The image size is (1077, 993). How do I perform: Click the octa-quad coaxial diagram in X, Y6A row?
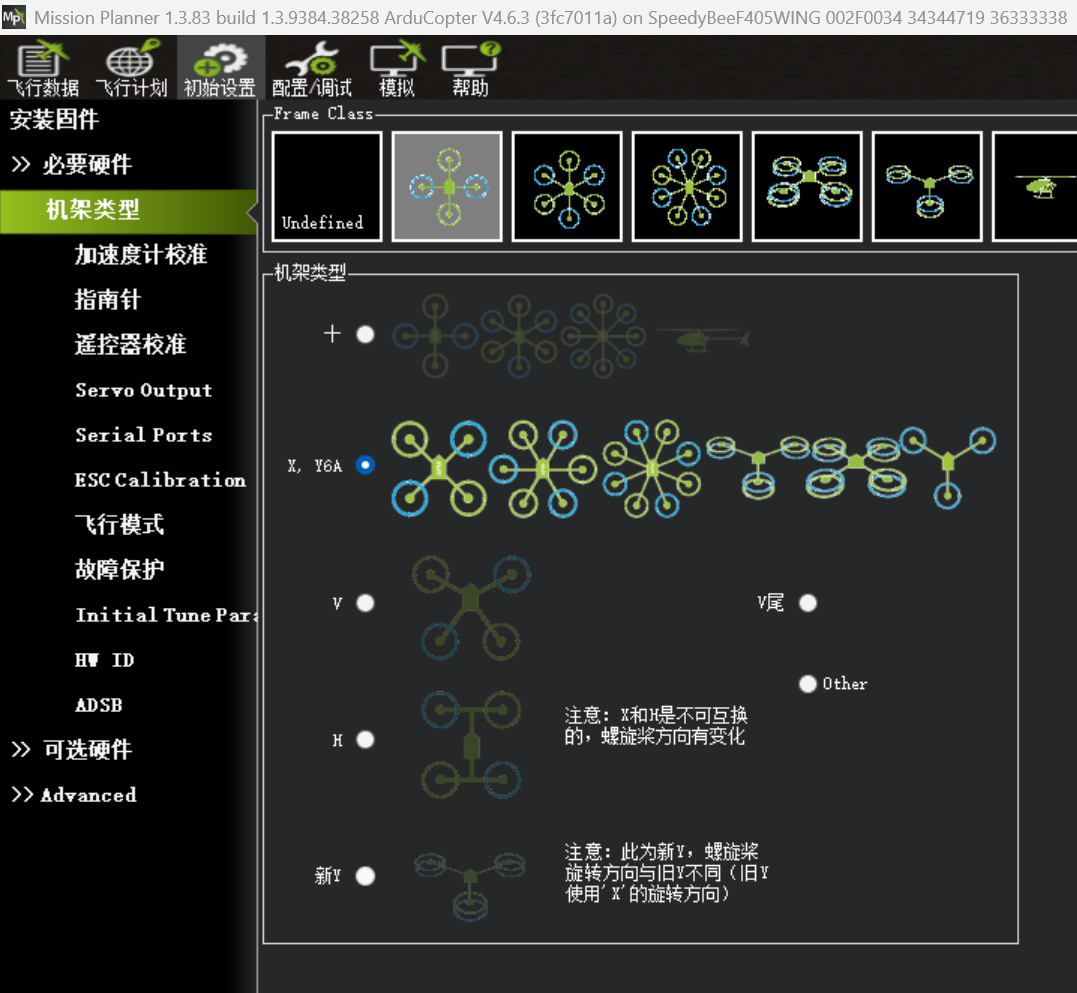click(x=855, y=467)
